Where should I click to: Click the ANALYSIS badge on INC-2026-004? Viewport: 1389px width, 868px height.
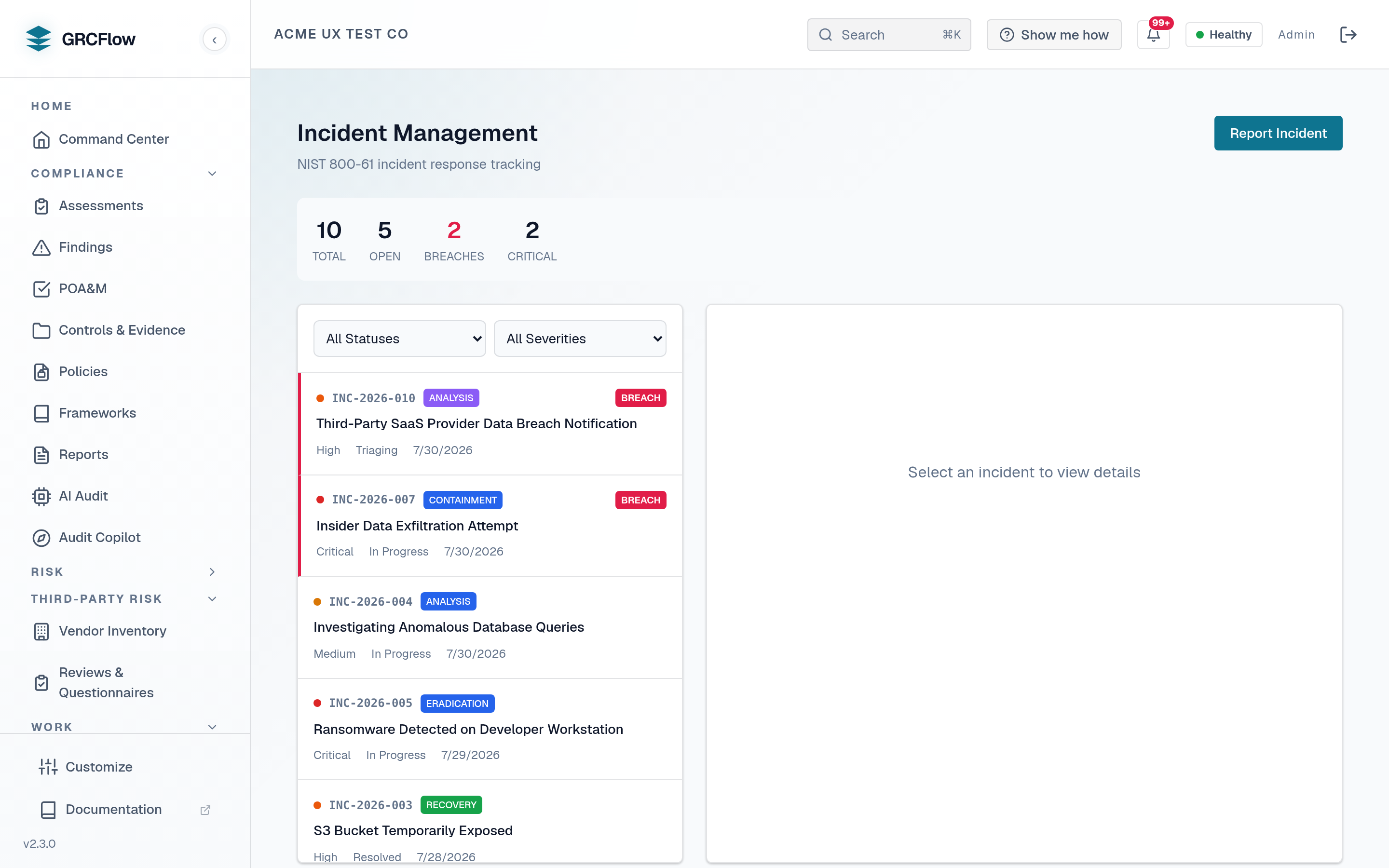[448, 602]
